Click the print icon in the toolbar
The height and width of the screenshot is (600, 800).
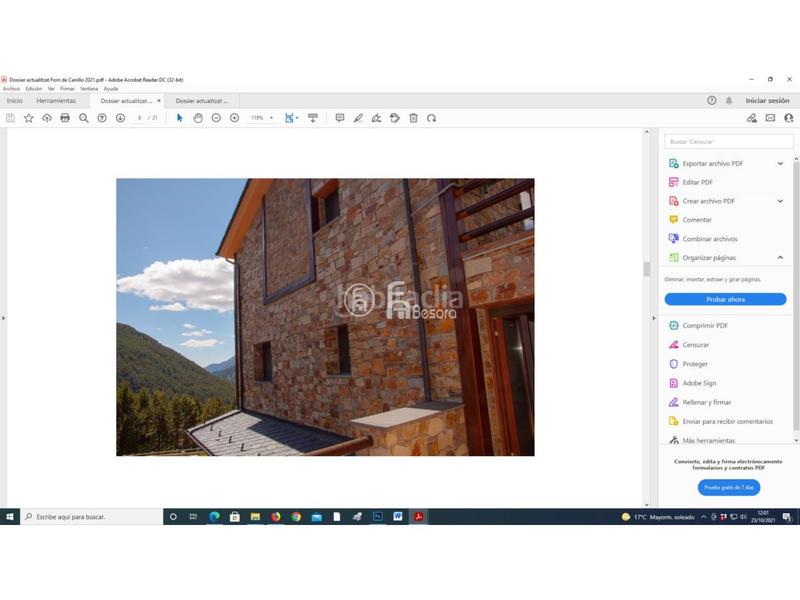click(65, 118)
